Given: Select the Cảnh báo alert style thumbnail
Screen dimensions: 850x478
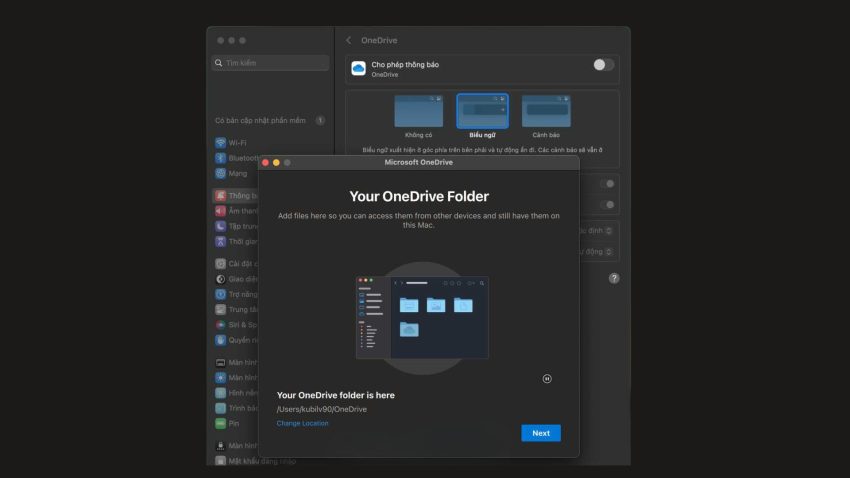Looking at the screenshot, I should [x=546, y=111].
